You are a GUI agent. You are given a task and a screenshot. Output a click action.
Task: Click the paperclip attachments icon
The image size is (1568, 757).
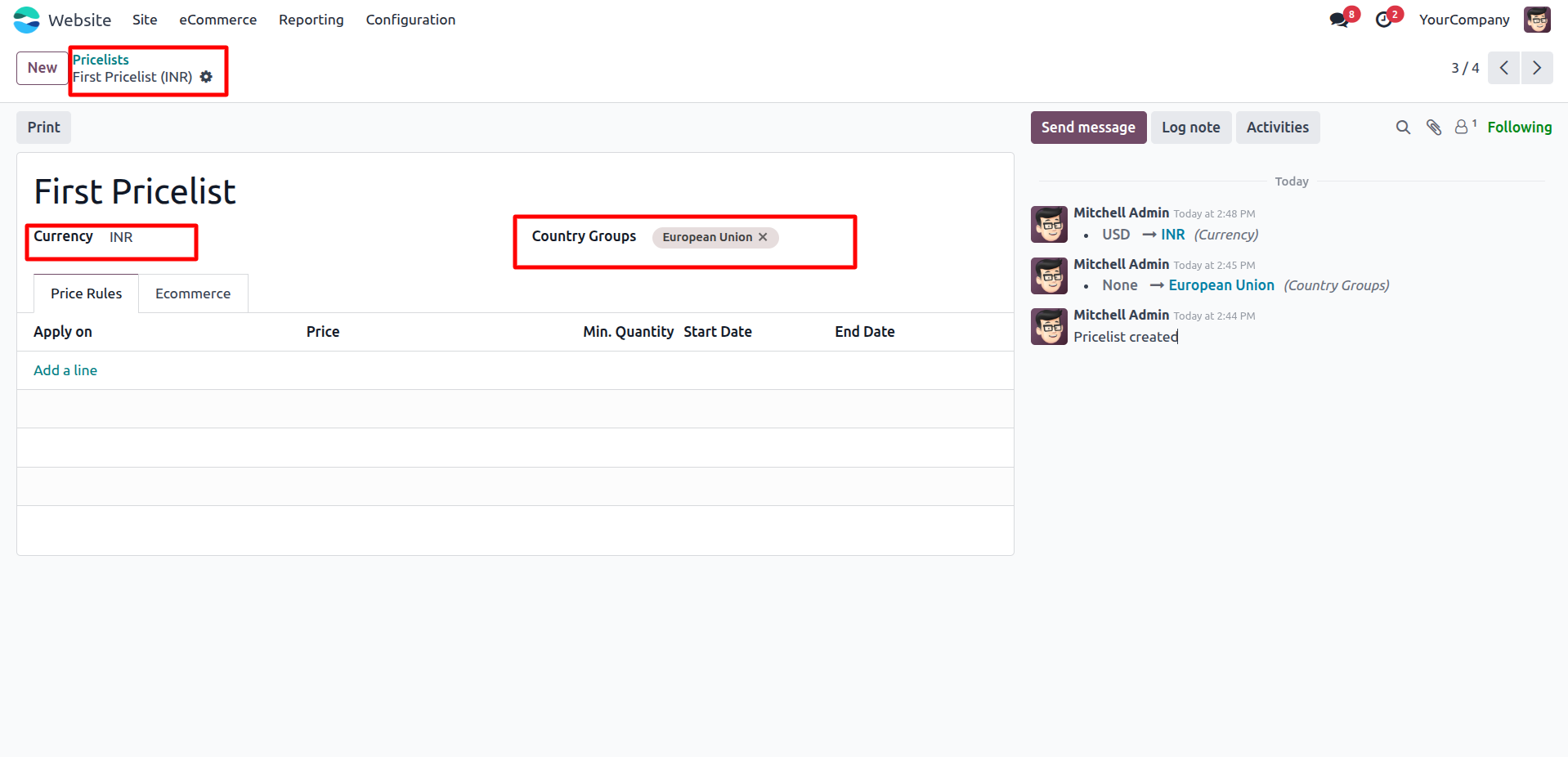(1433, 128)
